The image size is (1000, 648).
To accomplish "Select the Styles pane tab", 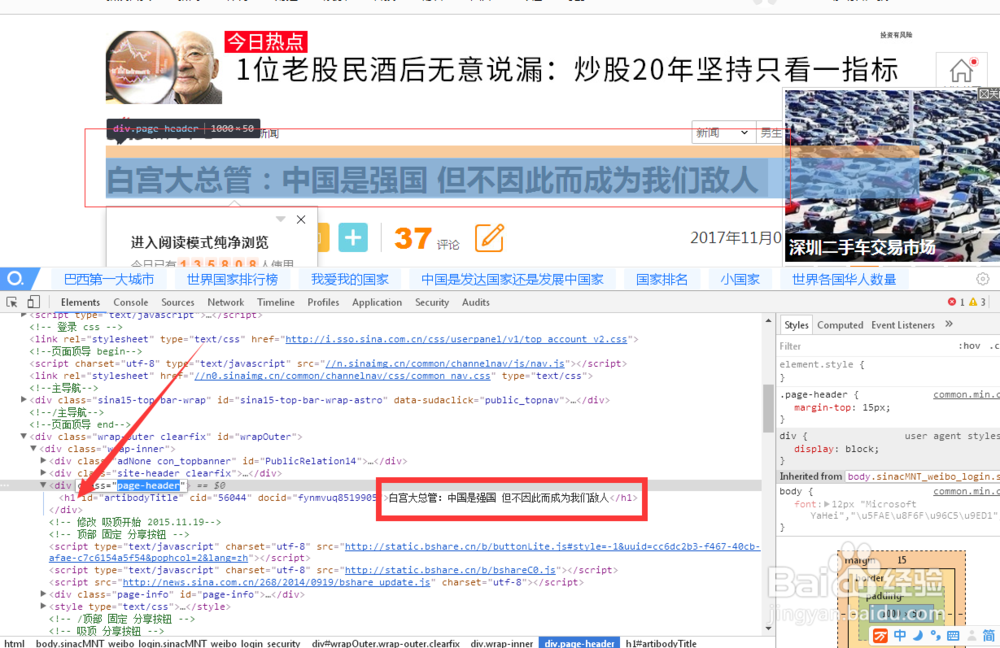I will (x=796, y=325).
